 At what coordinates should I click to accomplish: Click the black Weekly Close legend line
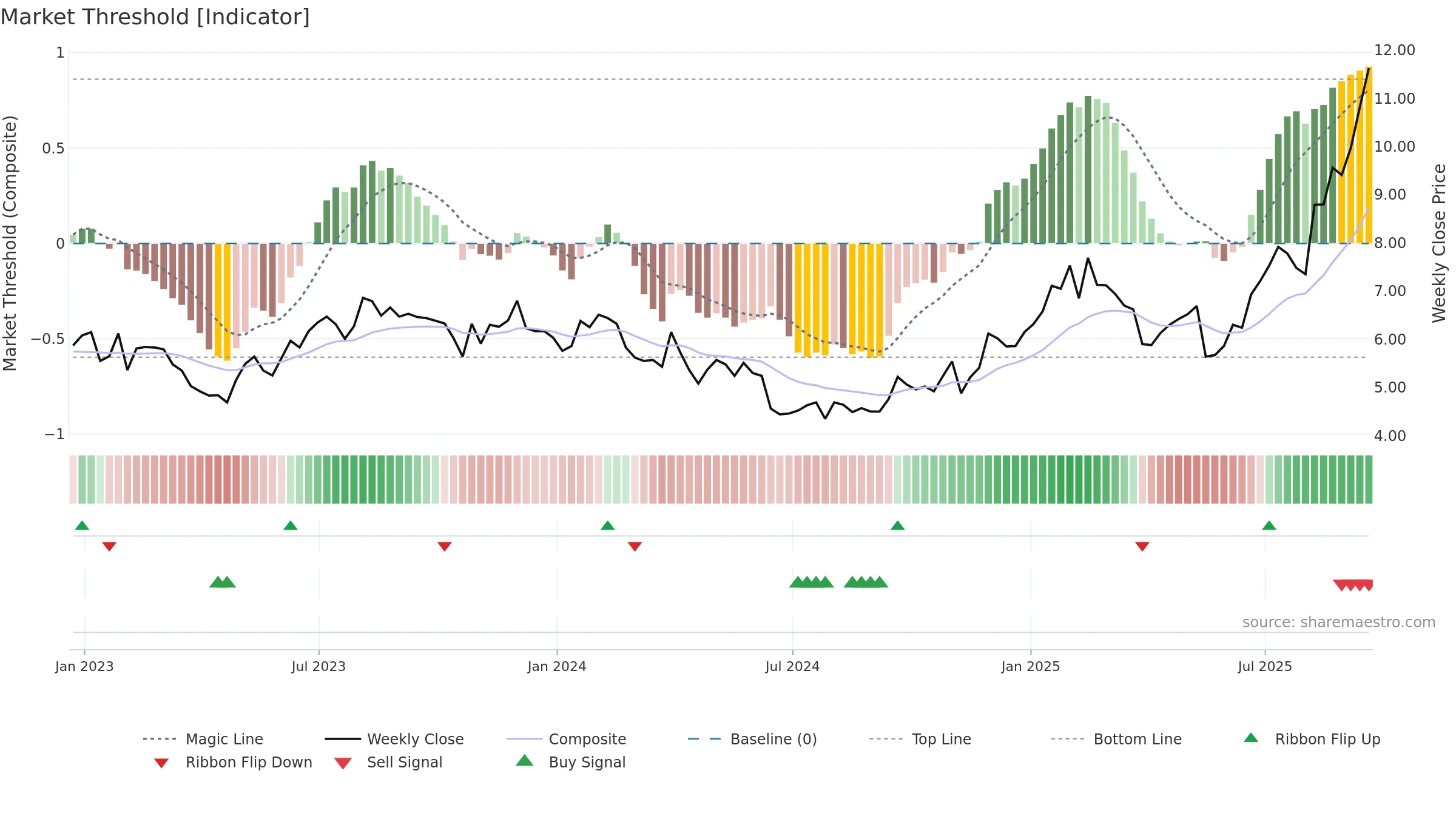pos(343,739)
